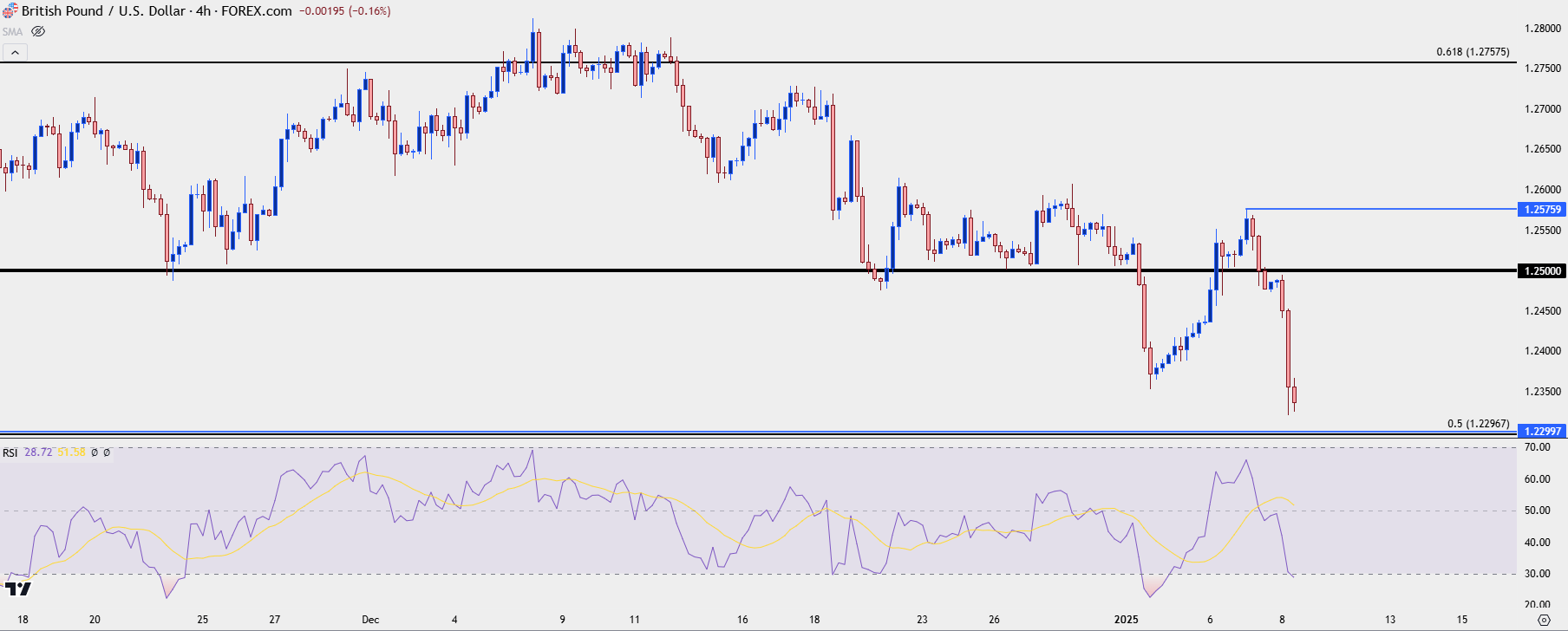
Task: Click the 1.24000 price axis tick
Action: [x=1543, y=351]
